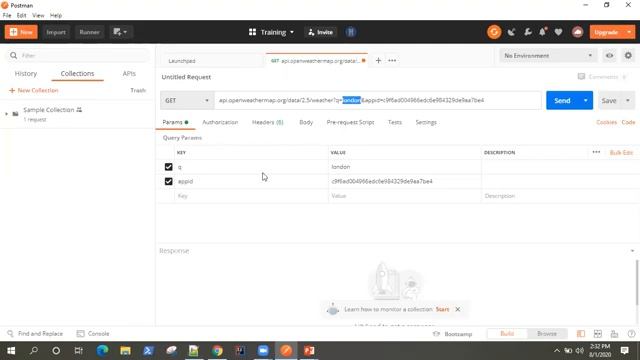This screenshot has height=360, width=640.
Task: Click the environment quick look eye icon
Action: coord(609,56)
